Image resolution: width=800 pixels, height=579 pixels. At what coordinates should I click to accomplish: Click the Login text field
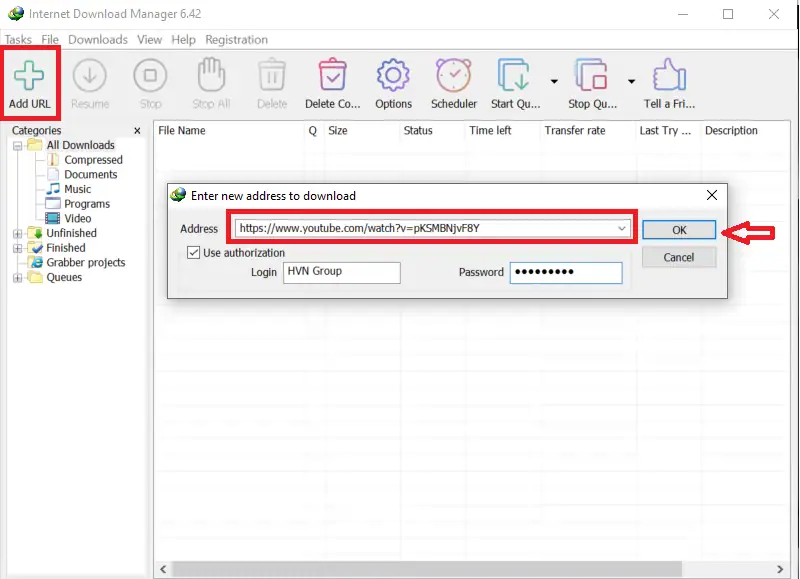click(341, 273)
